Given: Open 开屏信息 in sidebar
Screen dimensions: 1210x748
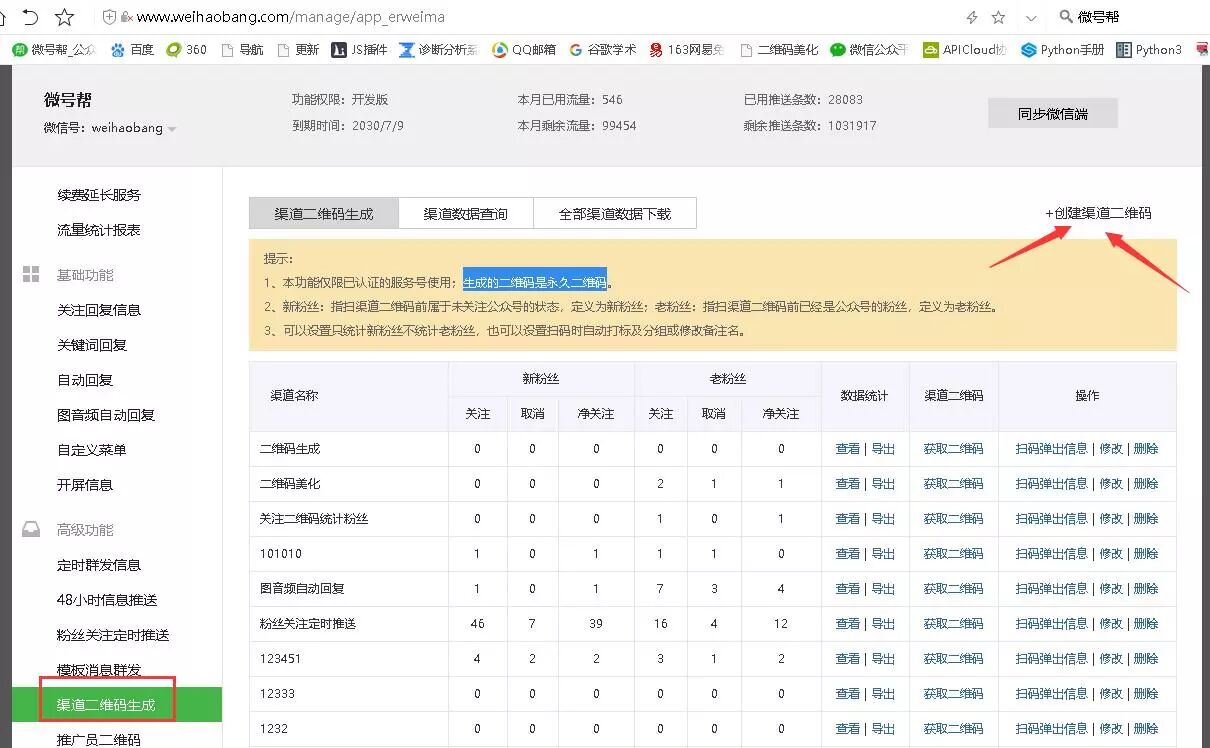Looking at the screenshot, I should pyautogui.click(x=85, y=485).
